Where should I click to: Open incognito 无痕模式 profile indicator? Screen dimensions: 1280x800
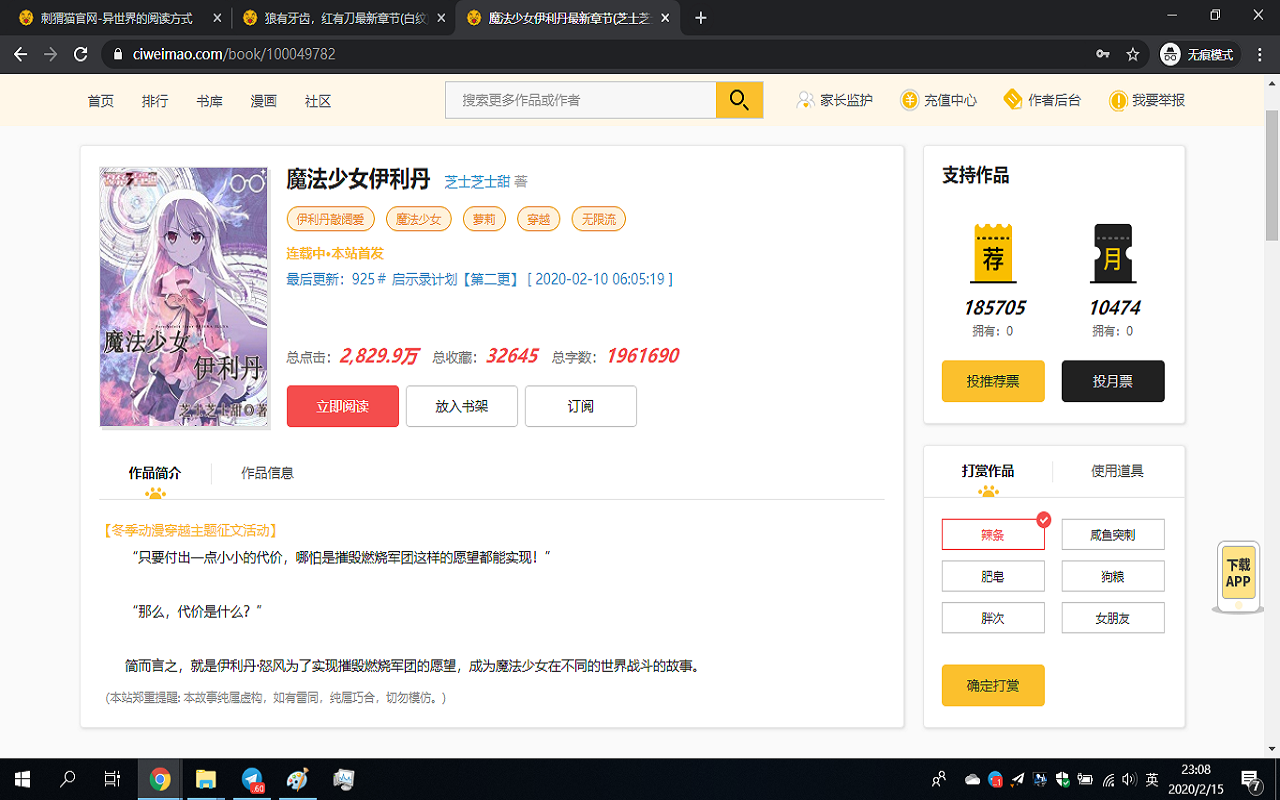click(x=1198, y=54)
